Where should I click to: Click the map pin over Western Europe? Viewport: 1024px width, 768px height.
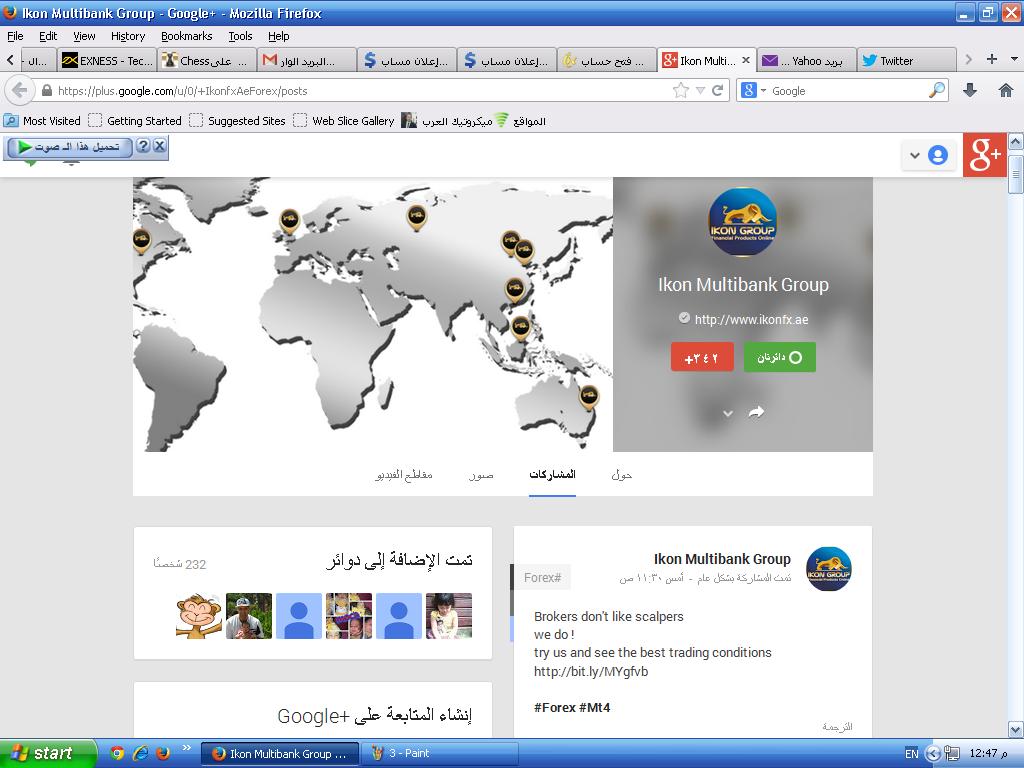coord(289,221)
